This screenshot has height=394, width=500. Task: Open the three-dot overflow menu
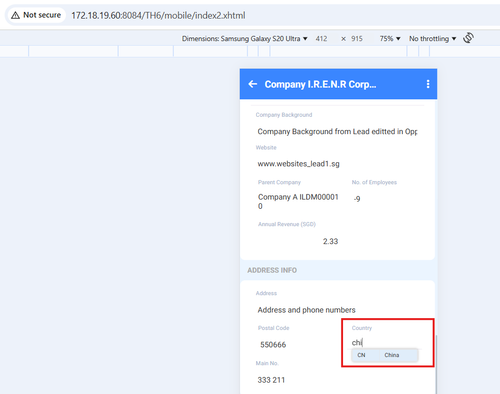[428, 84]
